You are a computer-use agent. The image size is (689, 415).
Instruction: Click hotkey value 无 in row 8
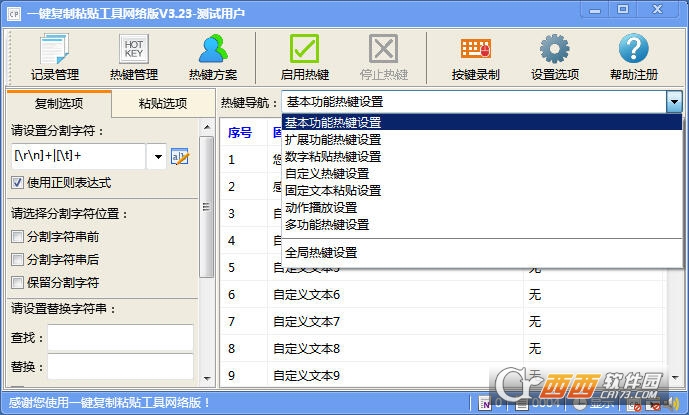pos(534,349)
